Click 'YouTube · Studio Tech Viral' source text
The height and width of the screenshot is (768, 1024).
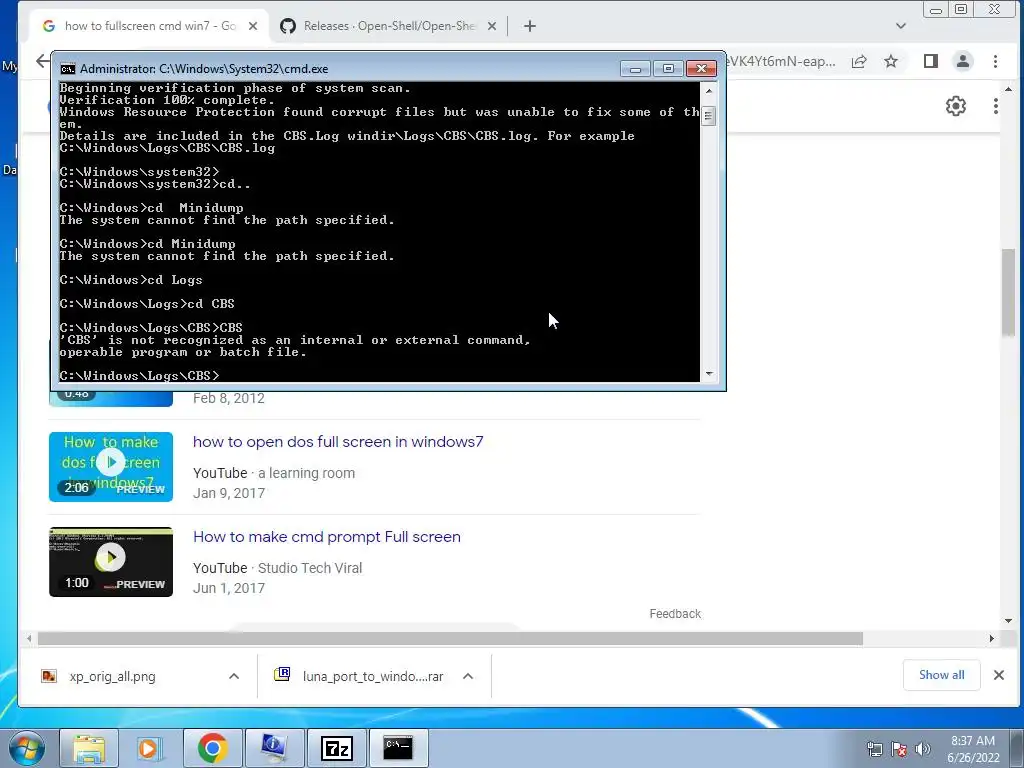[278, 568]
